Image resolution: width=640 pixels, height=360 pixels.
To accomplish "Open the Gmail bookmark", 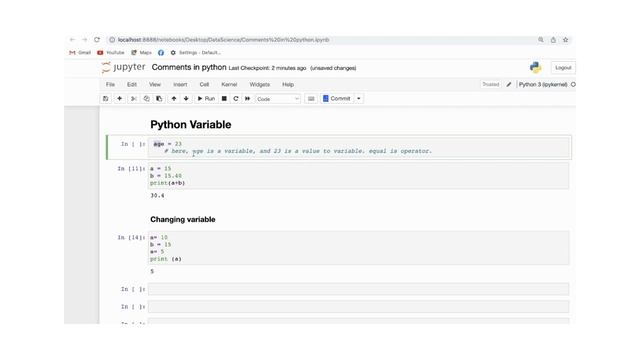I will (80, 53).
